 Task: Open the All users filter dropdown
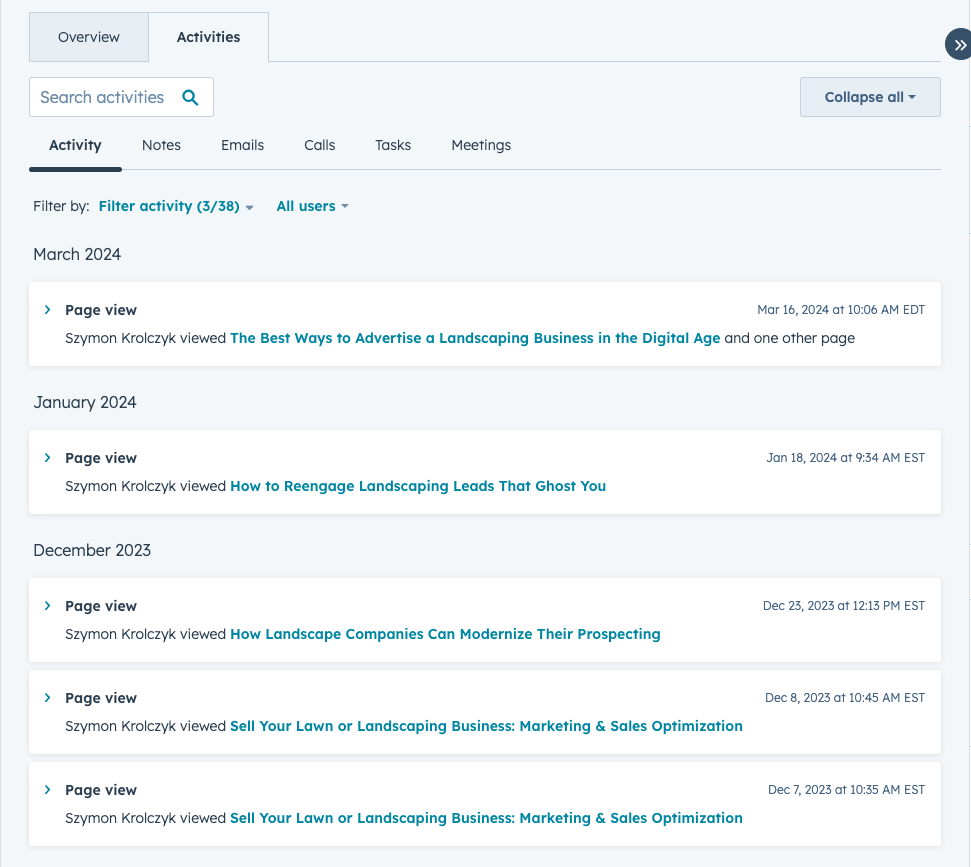click(312, 206)
